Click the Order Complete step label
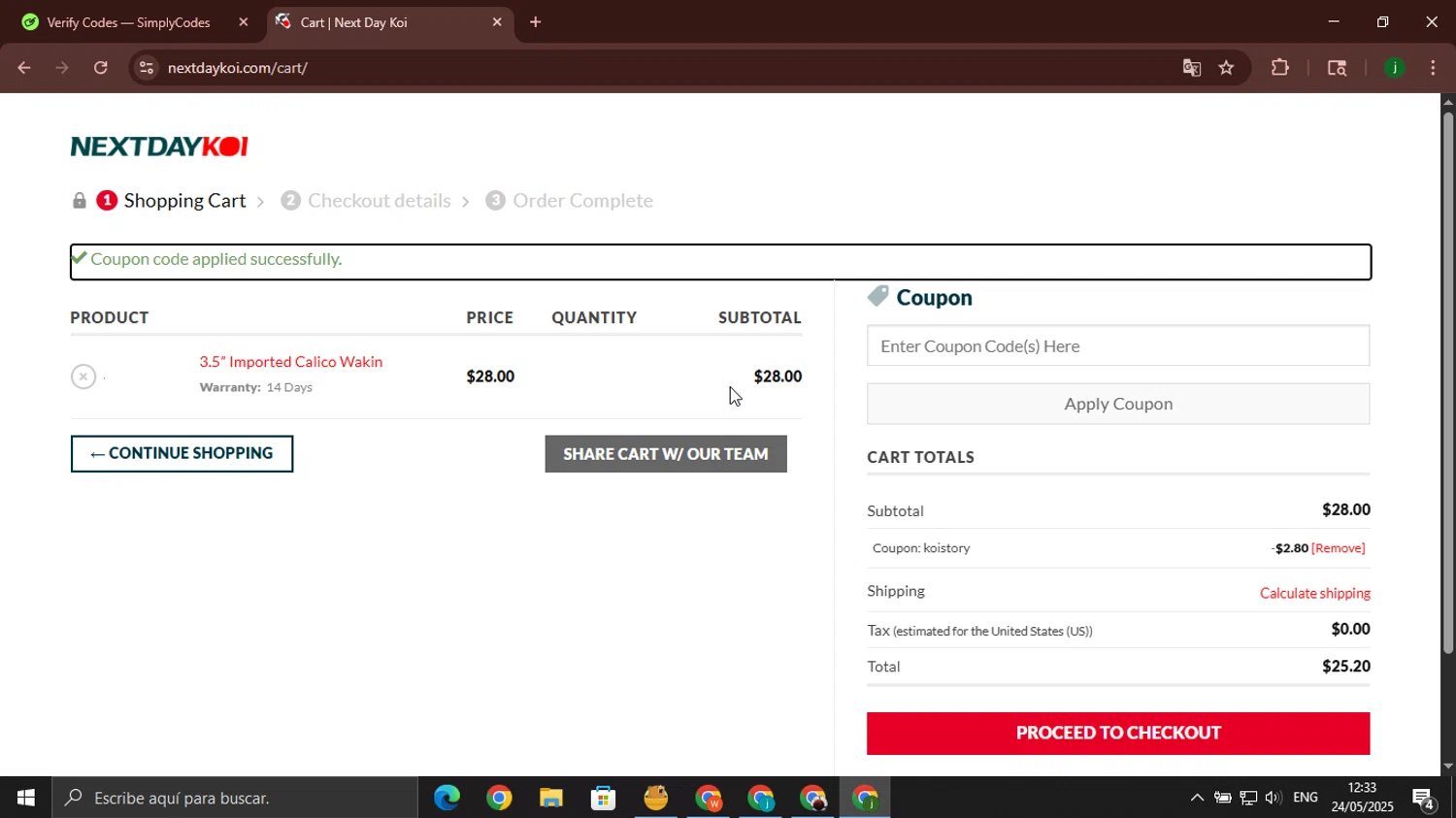Viewport: 1456px width, 818px height. (583, 201)
